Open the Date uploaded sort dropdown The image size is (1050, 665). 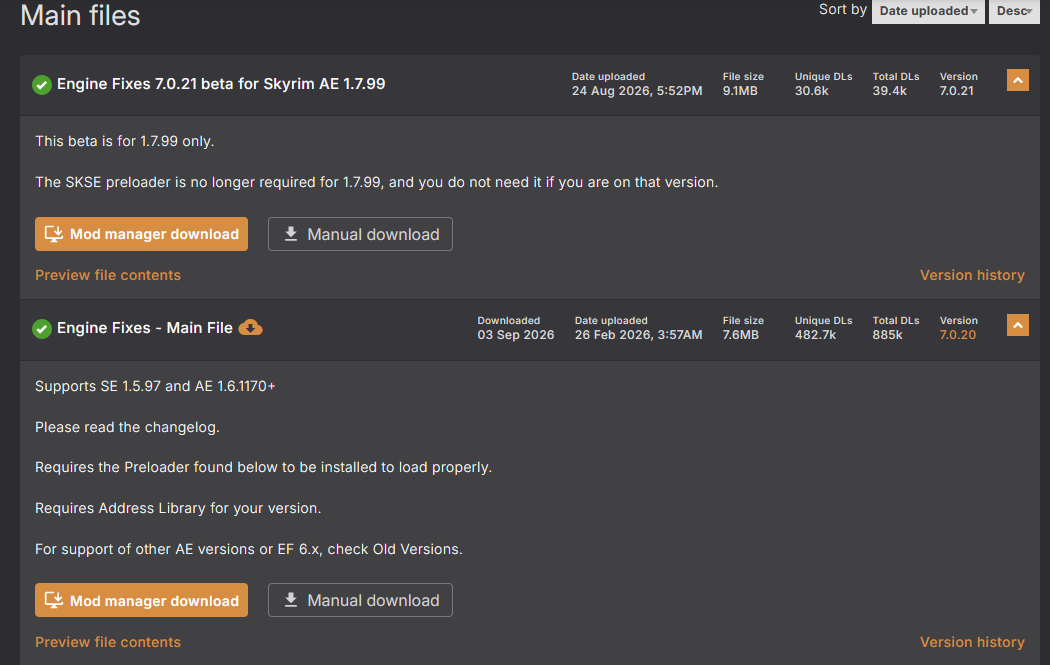(x=927, y=11)
